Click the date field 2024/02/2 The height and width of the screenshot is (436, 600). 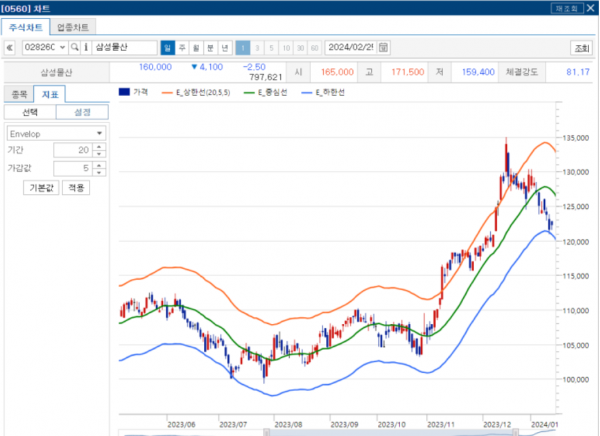351,47
